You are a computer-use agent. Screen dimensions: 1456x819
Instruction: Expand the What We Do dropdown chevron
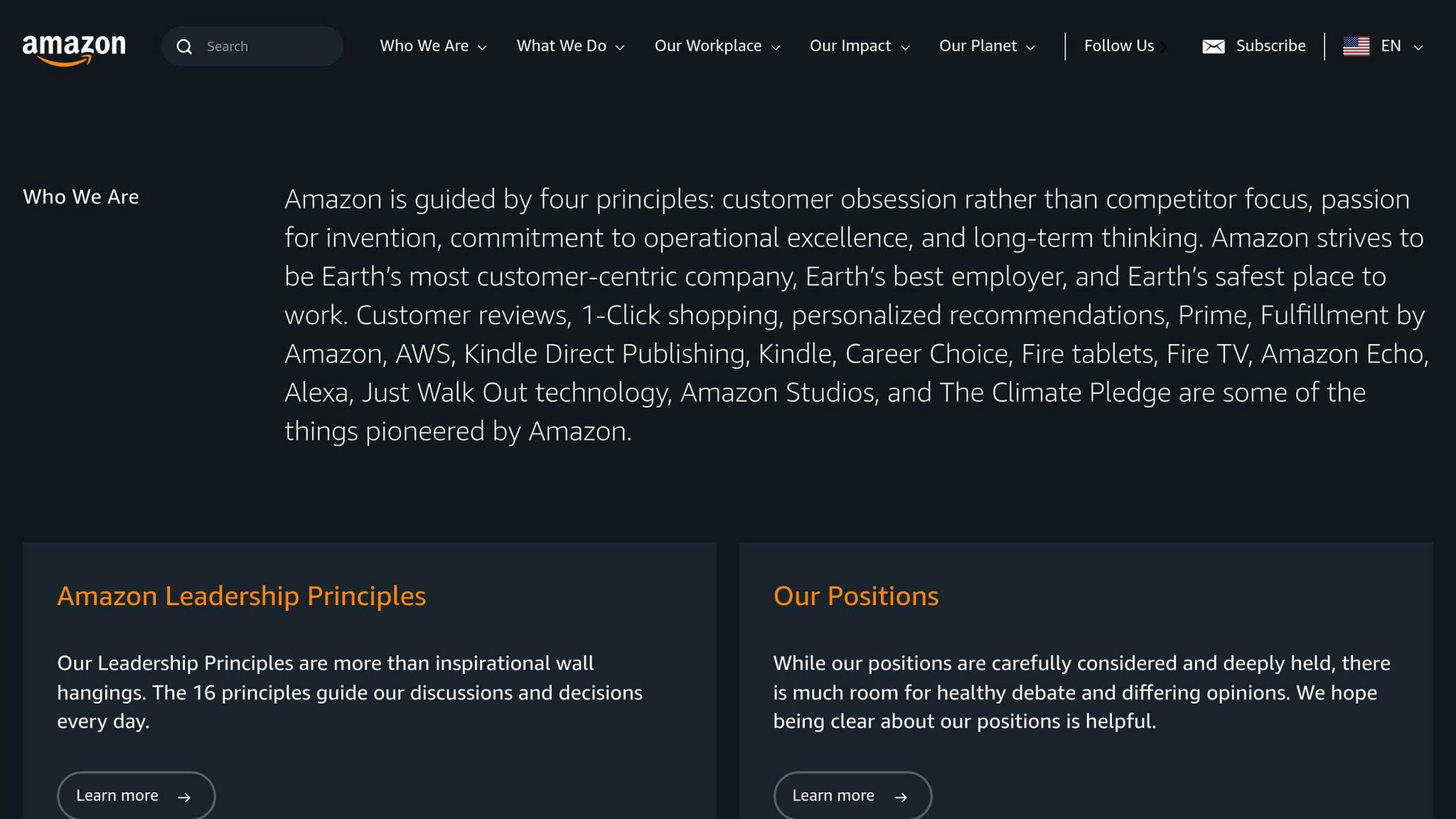(x=619, y=47)
